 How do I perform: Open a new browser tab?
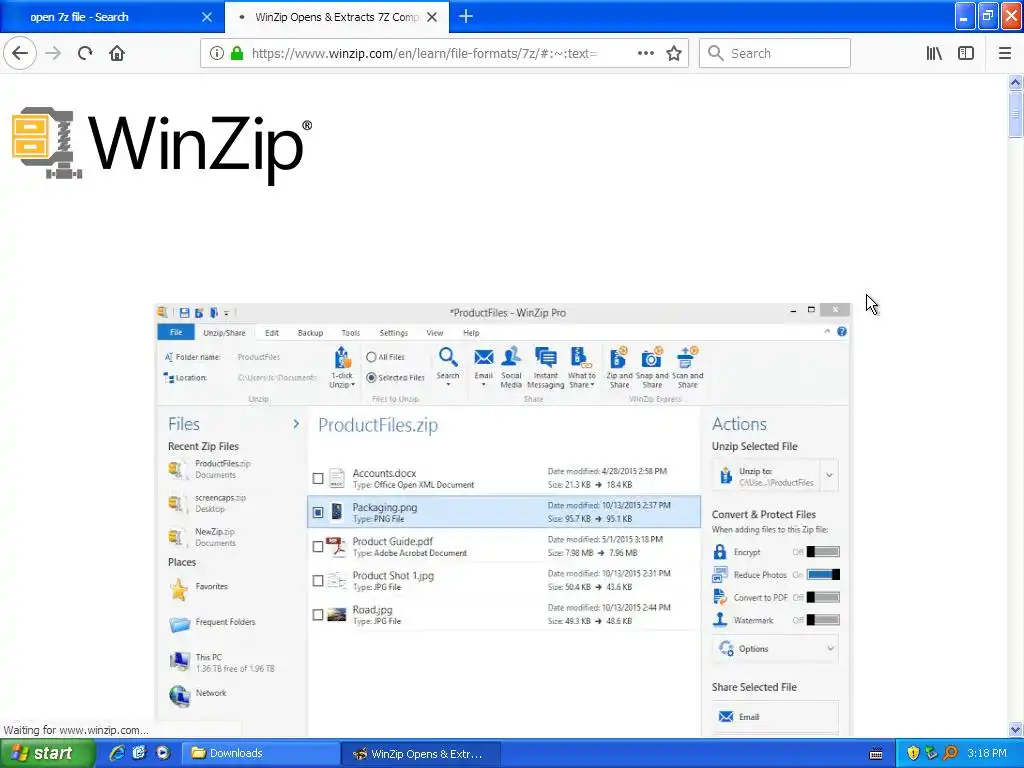[466, 16]
